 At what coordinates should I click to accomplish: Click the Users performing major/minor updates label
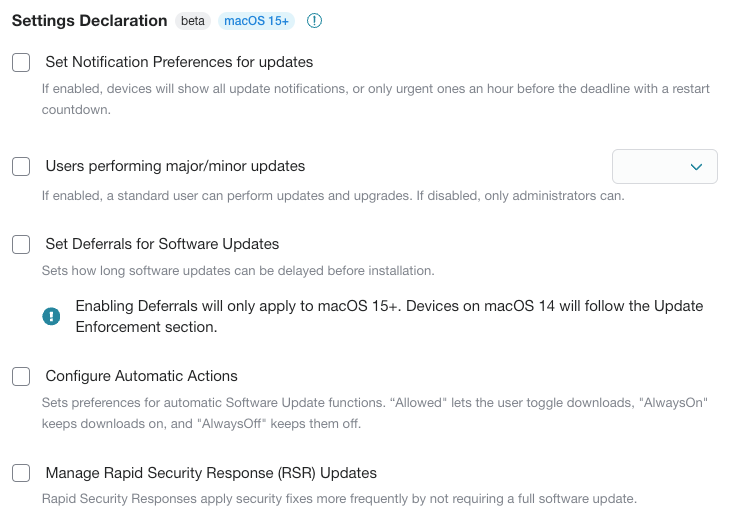coord(175,166)
